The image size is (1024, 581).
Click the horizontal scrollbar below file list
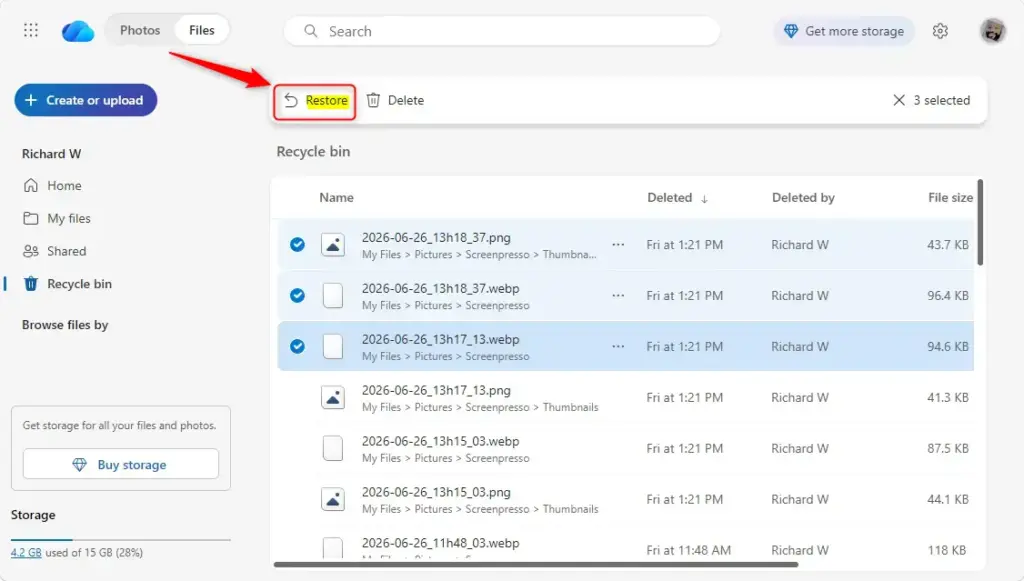(x=536, y=565)
